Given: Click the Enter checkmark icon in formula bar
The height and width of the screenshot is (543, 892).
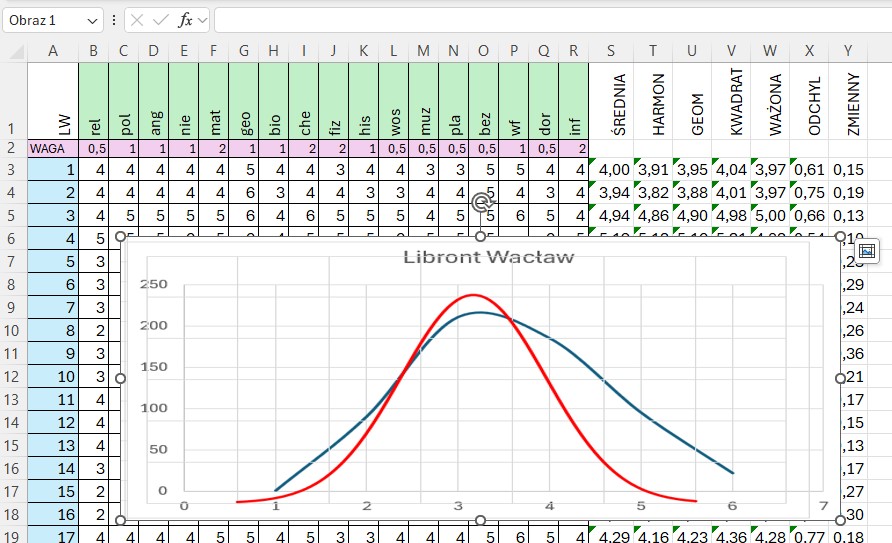Looking at the screenshot, I should [x=161, y=20].
